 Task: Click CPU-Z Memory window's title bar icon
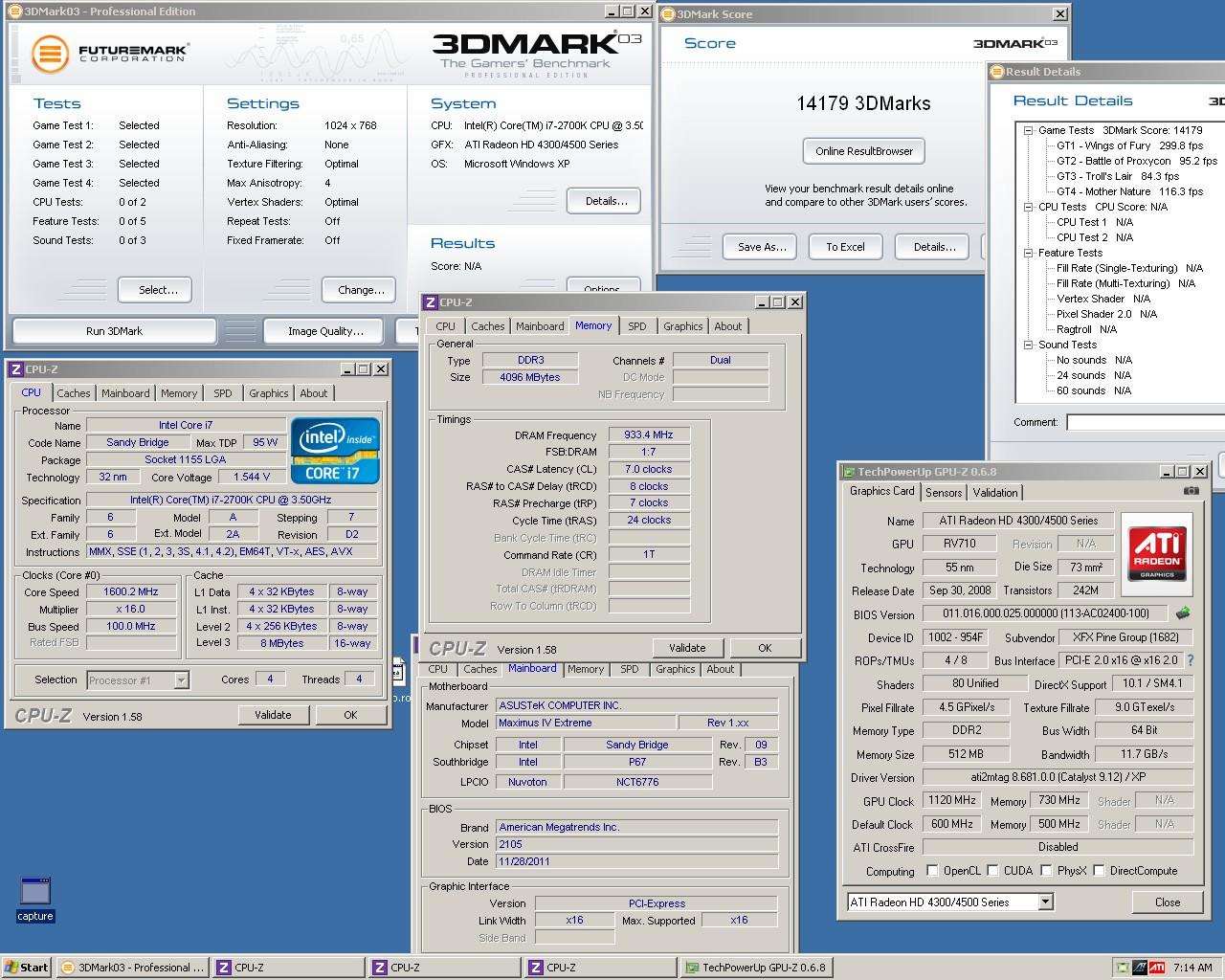pos(431,302)
